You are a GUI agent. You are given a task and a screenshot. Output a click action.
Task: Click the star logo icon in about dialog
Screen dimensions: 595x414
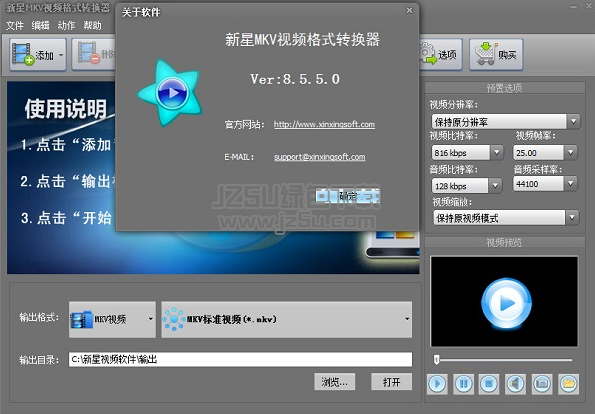[x=170, y=93]
